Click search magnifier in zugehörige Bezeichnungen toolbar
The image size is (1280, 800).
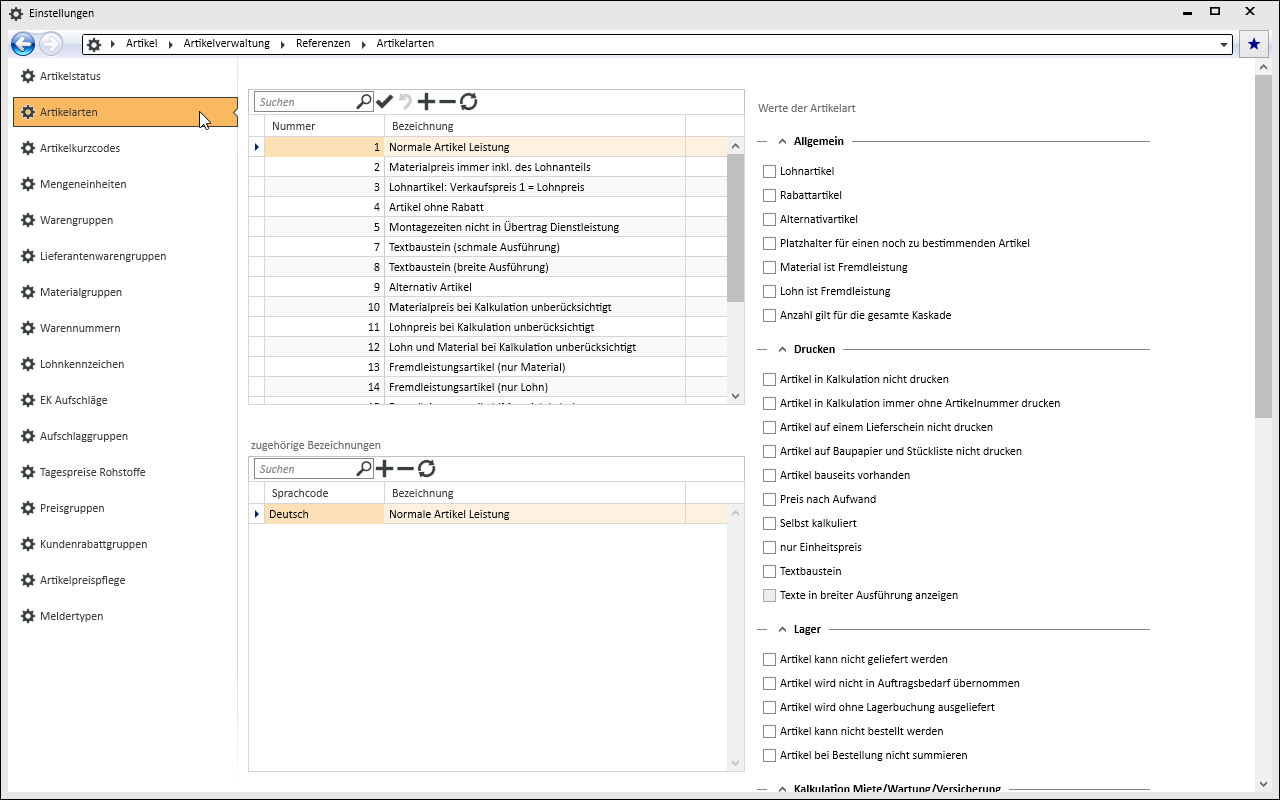364,468
